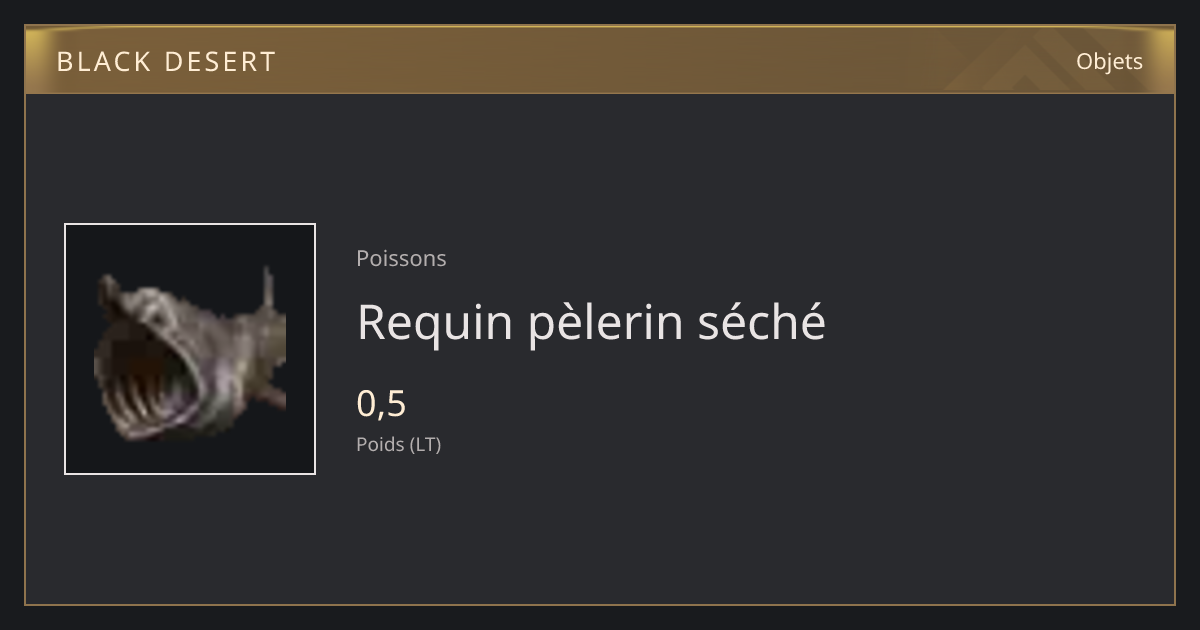Click the (LT) unit text

click(x=424, y=445)
